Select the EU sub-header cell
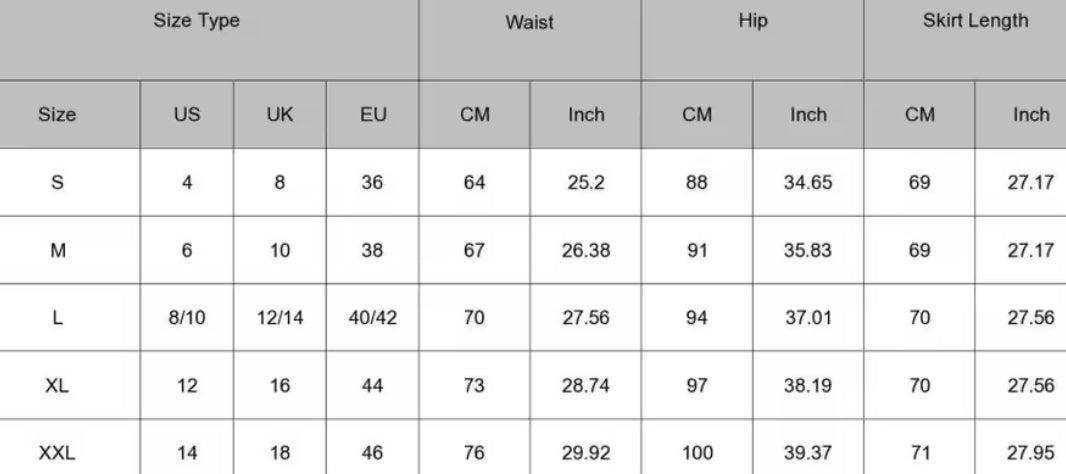The width and height of the screenshot is (1066, 474). point(372,115)
